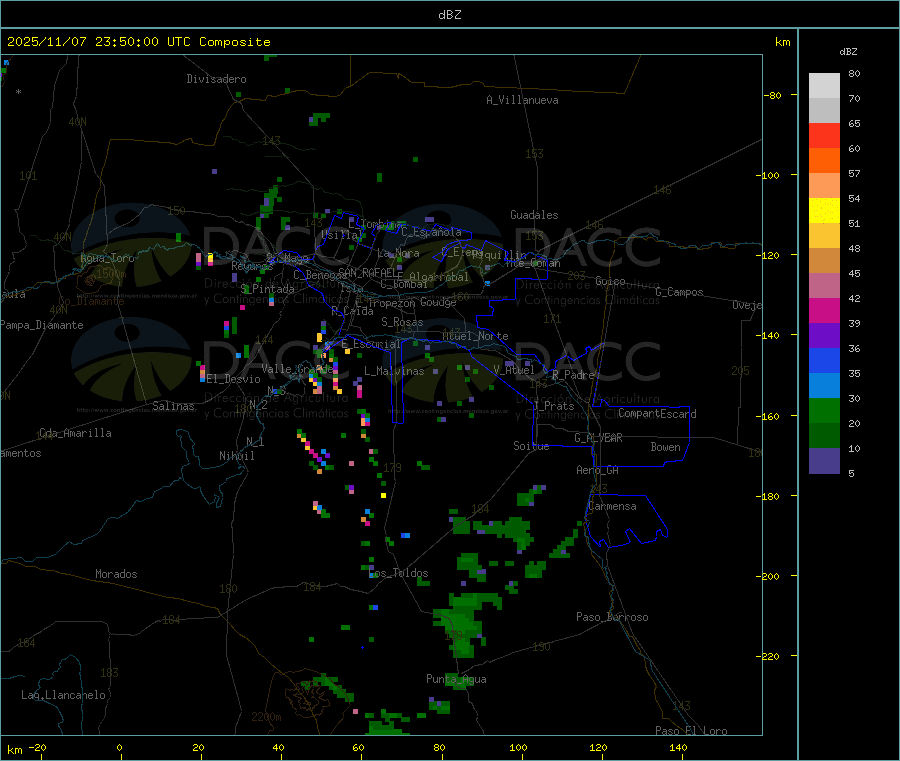Select the 'Guadales' map label
Image resolution: width=900 pixels, height=761 pixels.
point(534,215)
